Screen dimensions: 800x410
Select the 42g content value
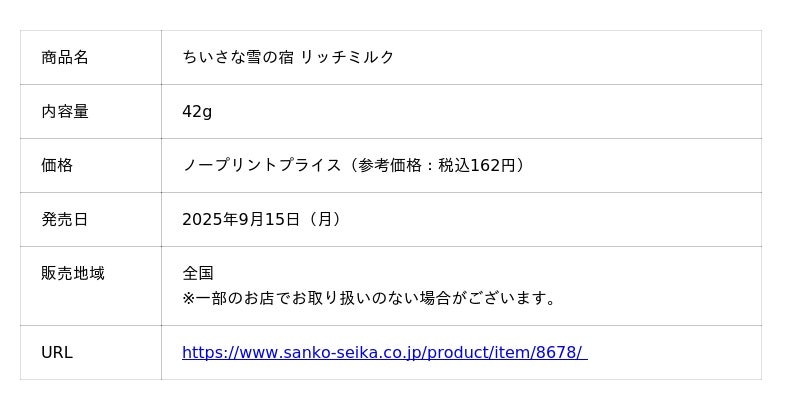[x=197, y=111]
